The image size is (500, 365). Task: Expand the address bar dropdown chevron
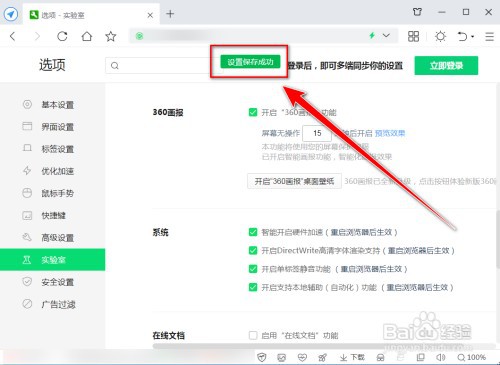(386, 36)
